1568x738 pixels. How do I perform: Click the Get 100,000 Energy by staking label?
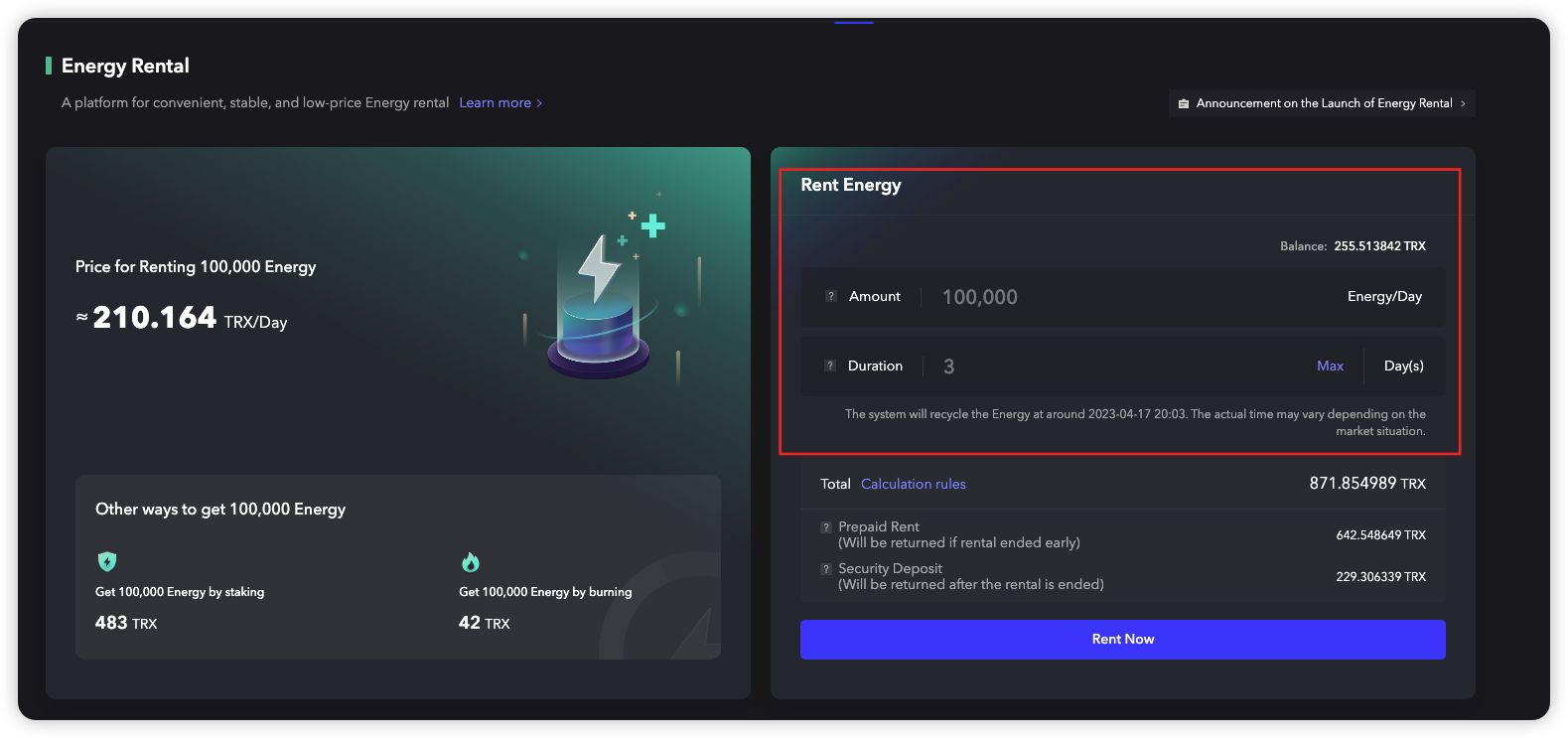(x=180, y=592)
